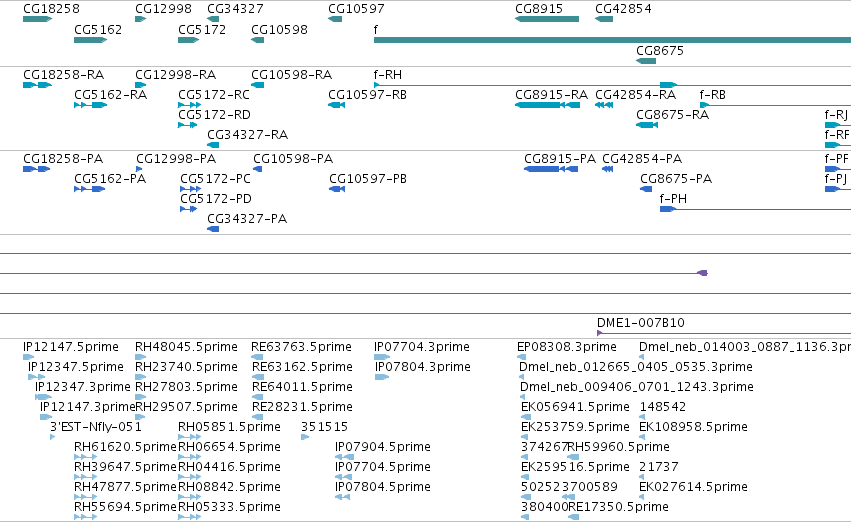
Task: Open the f-PH protein label
Action: point(674,199)
